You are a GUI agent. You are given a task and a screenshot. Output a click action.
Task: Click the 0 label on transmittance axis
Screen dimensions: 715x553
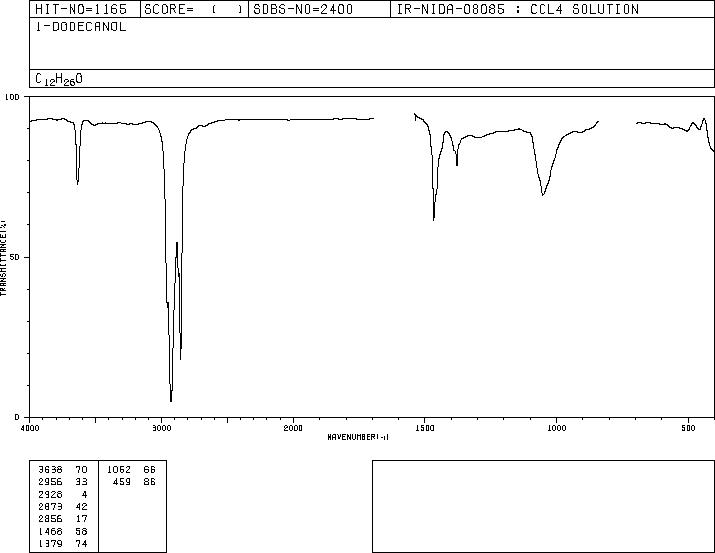[17, 417]
